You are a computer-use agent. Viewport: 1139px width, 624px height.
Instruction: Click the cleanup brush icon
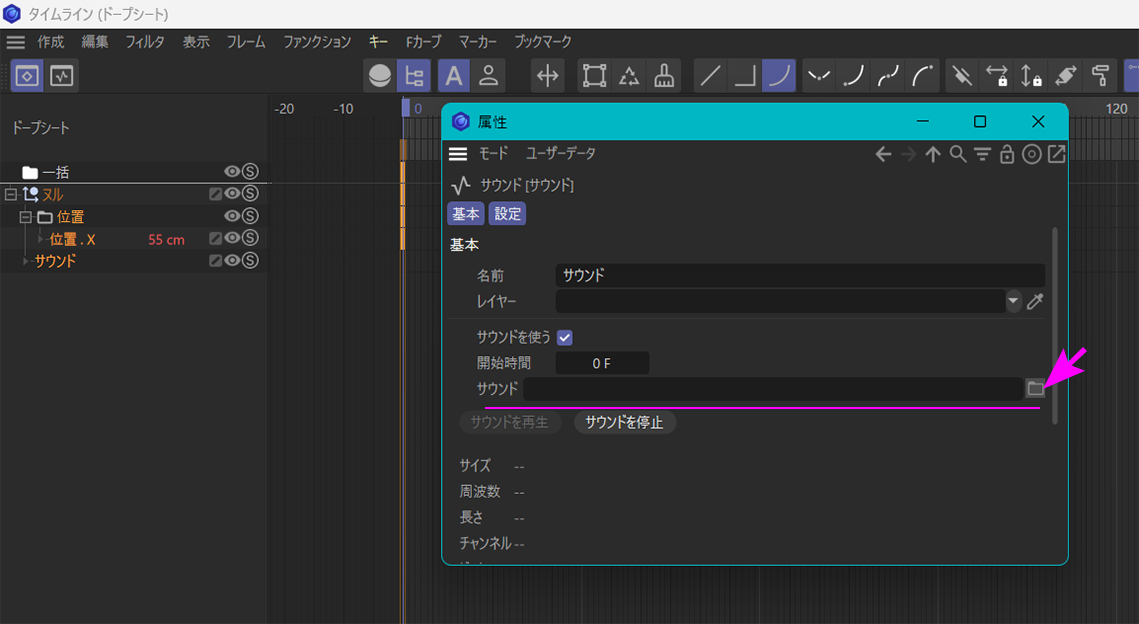[664, 76]
